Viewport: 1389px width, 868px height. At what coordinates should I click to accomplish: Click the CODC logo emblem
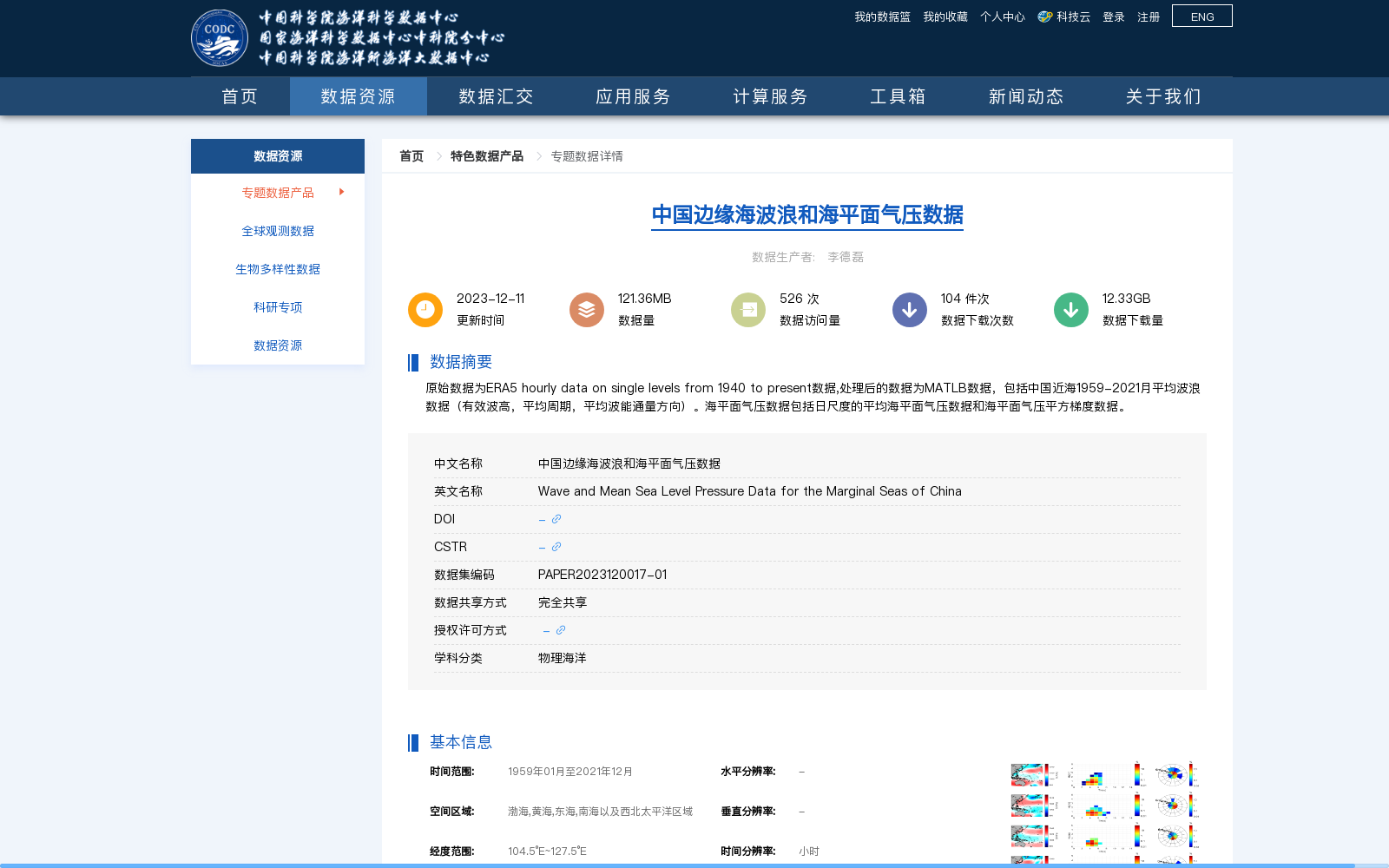coord(220,37)
